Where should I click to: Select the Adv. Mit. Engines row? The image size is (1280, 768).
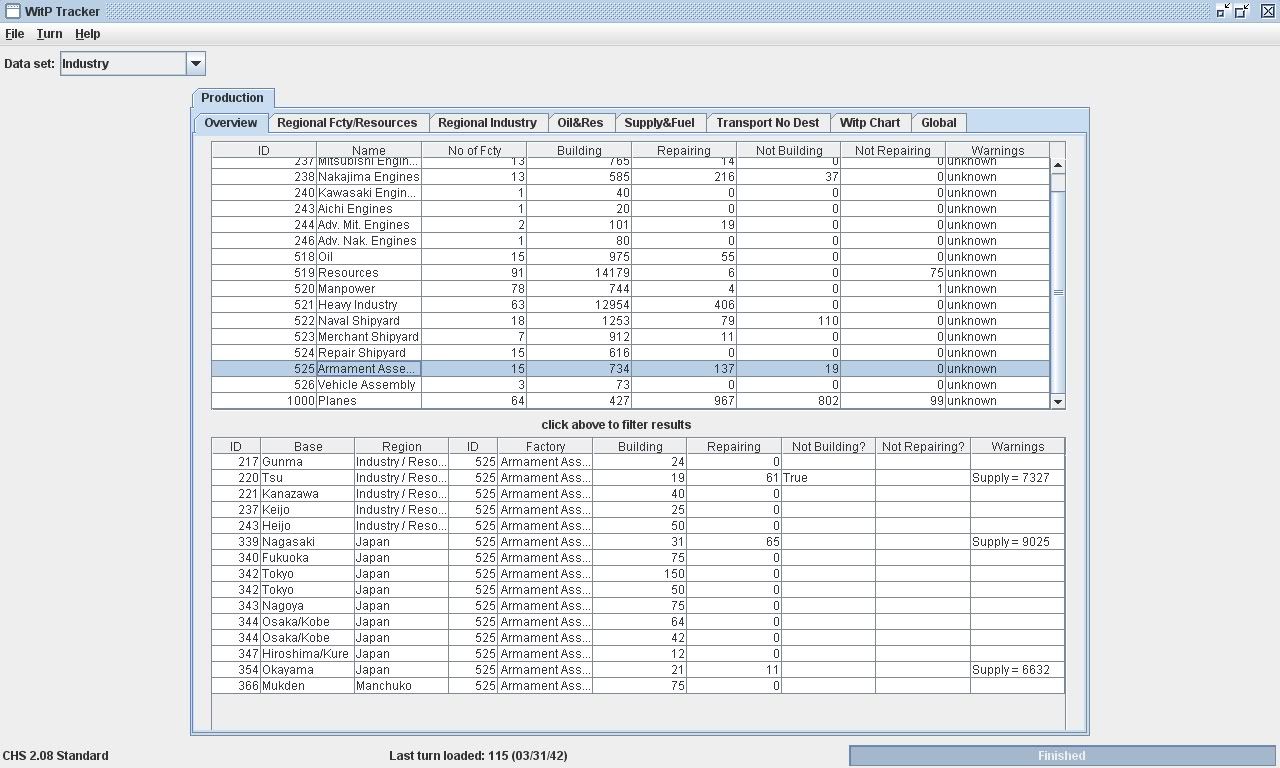pyautogui.click(x=630, y=225)
